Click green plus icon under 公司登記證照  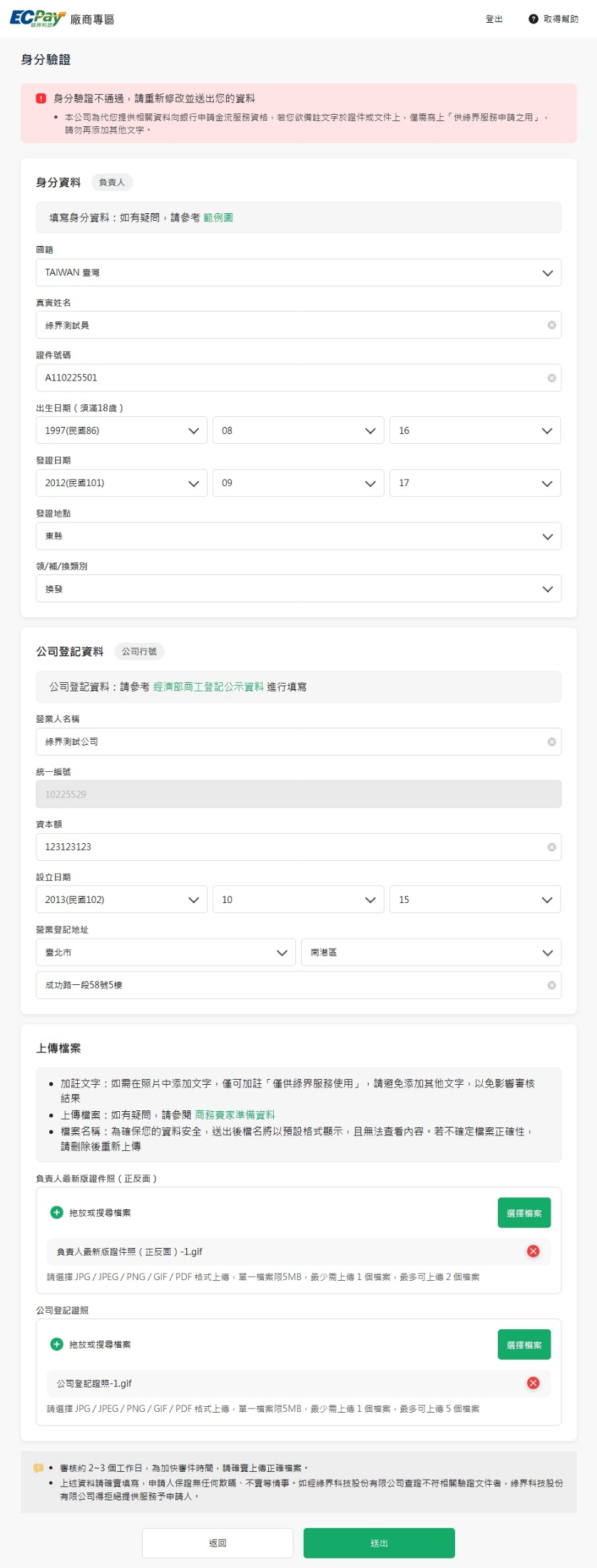[57, 1344]
